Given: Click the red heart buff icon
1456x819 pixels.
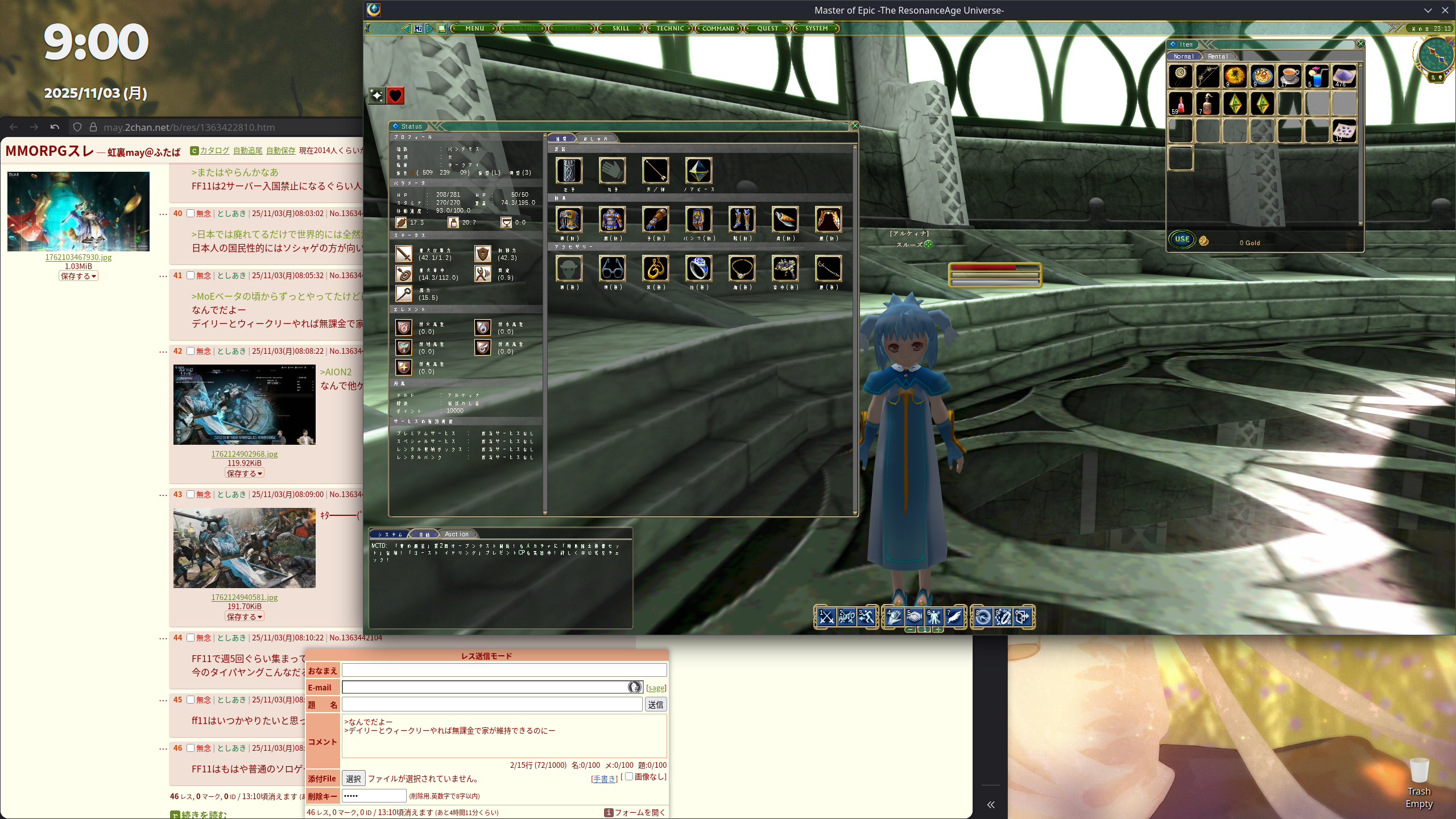Looking at the screenshot, I should tap(395, 96).
